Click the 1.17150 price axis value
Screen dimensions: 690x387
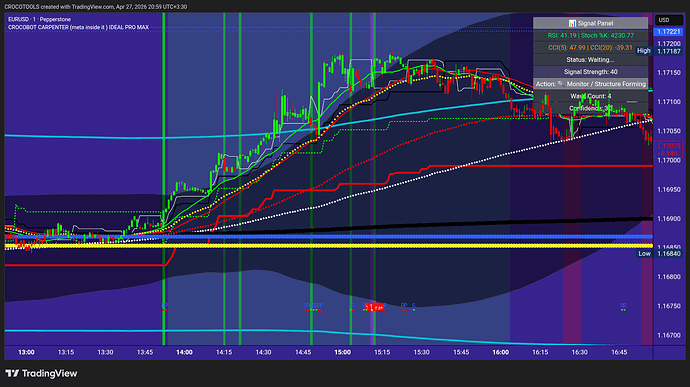[668, 73]
